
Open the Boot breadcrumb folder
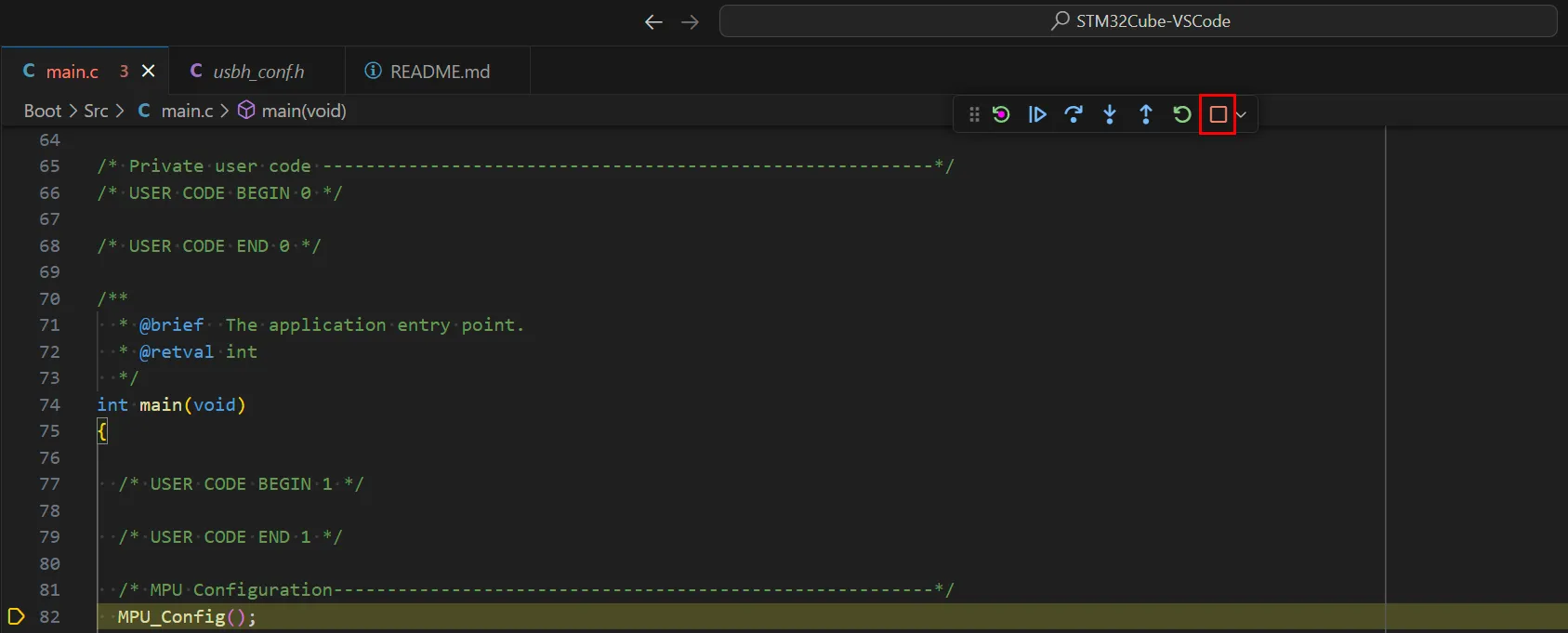pyautogui.click(x=43, y=111)
